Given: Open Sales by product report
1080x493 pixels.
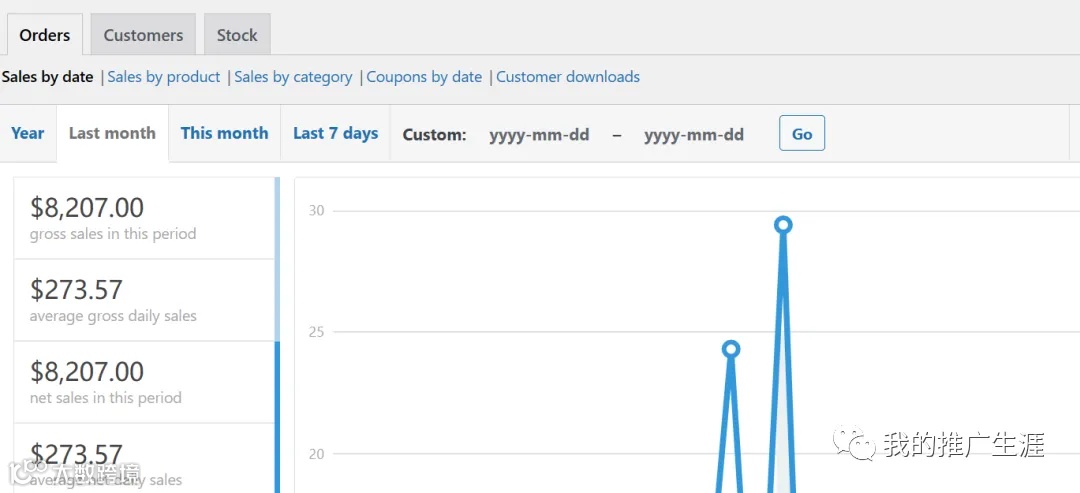Looking at the screenshot, I should [164, 76].
